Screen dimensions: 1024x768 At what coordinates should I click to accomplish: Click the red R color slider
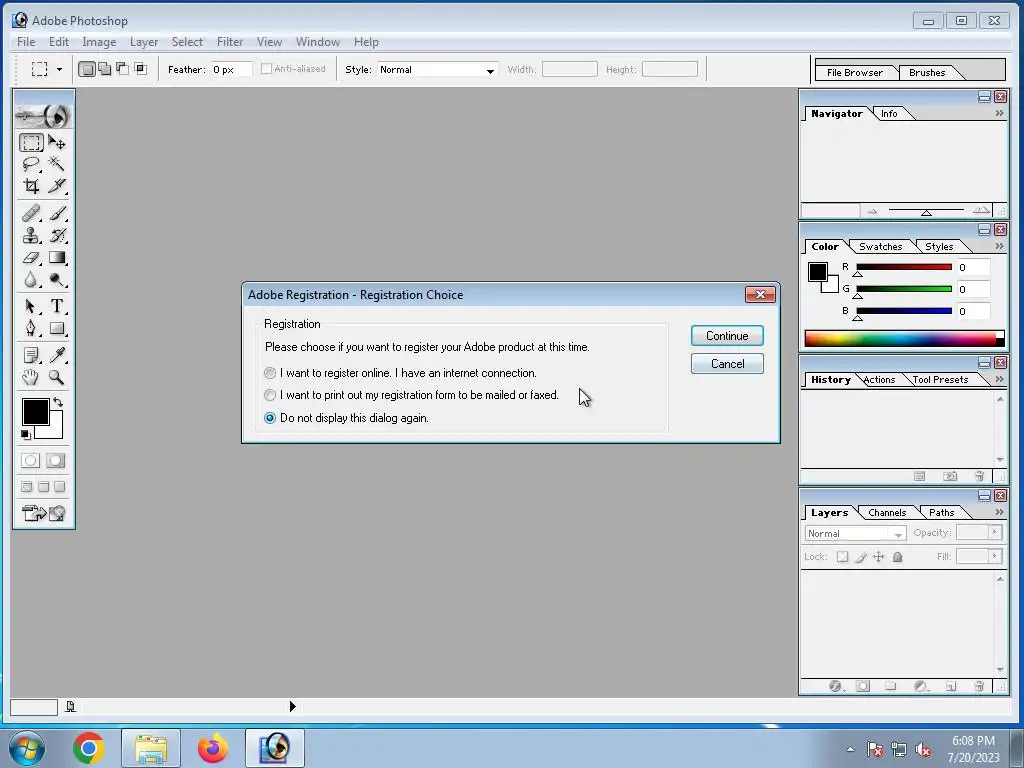pos(904,267)
